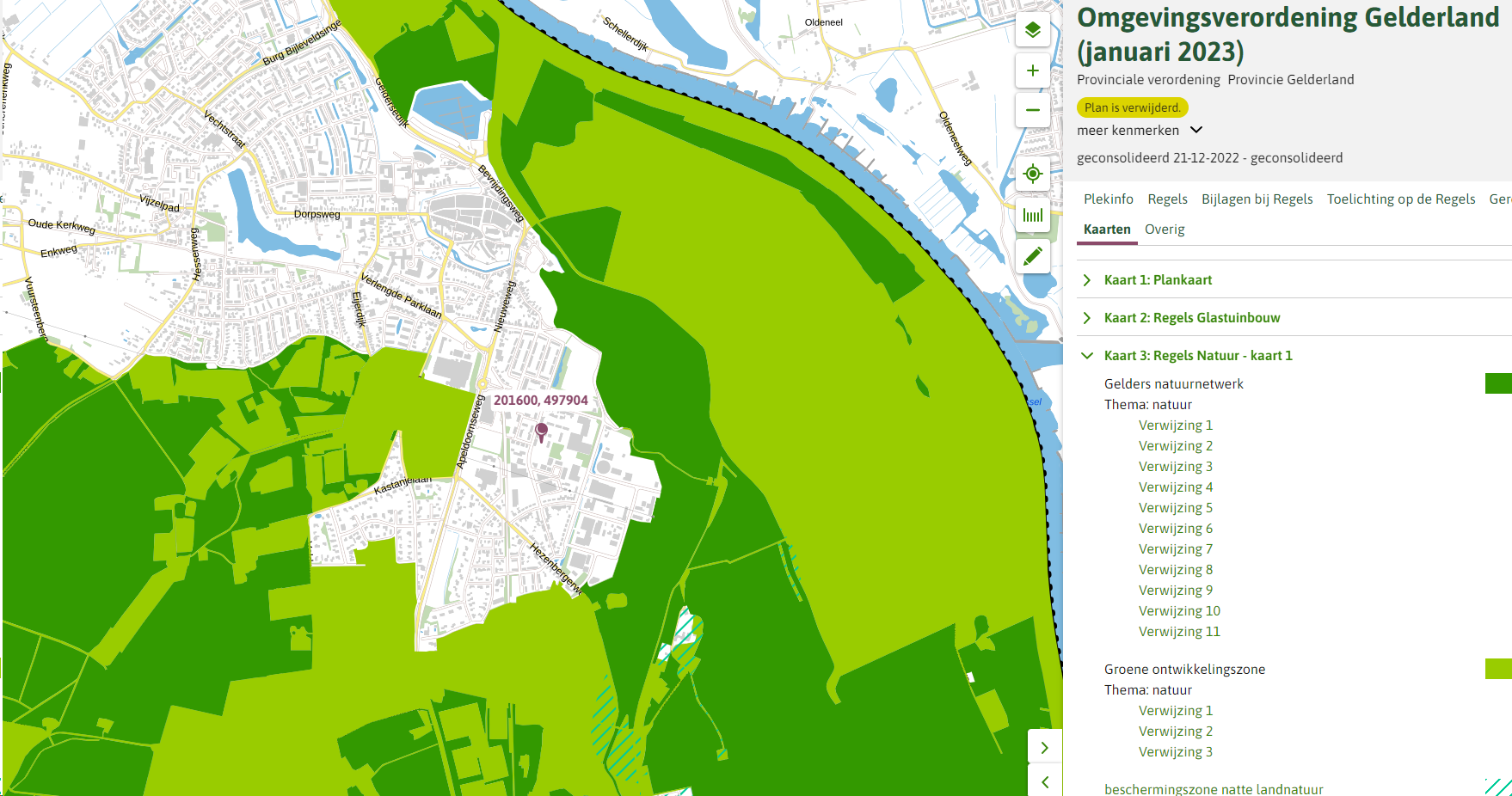This screenshot has width=1512, height=796.
Task: Click the left arrow panel toggle
Action: click(1044, 782)
